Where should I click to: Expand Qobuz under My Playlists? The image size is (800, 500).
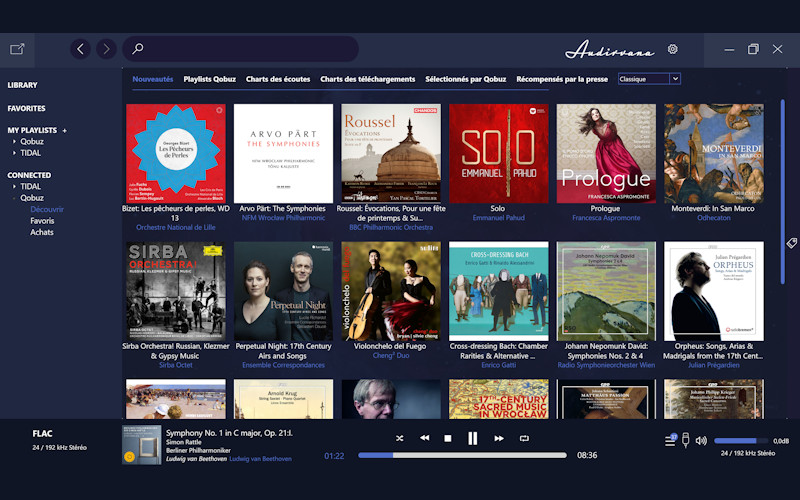point(14,142)
